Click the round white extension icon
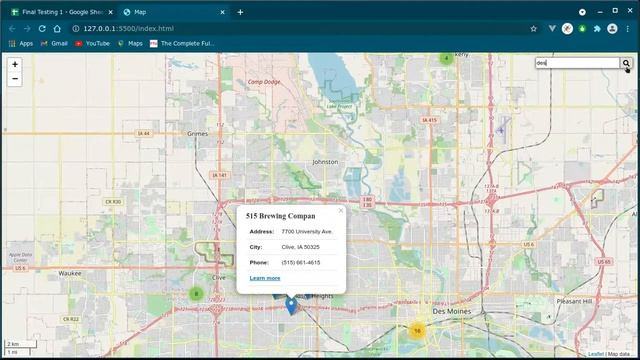Screen dimensions: 640x360 point(567,29)
